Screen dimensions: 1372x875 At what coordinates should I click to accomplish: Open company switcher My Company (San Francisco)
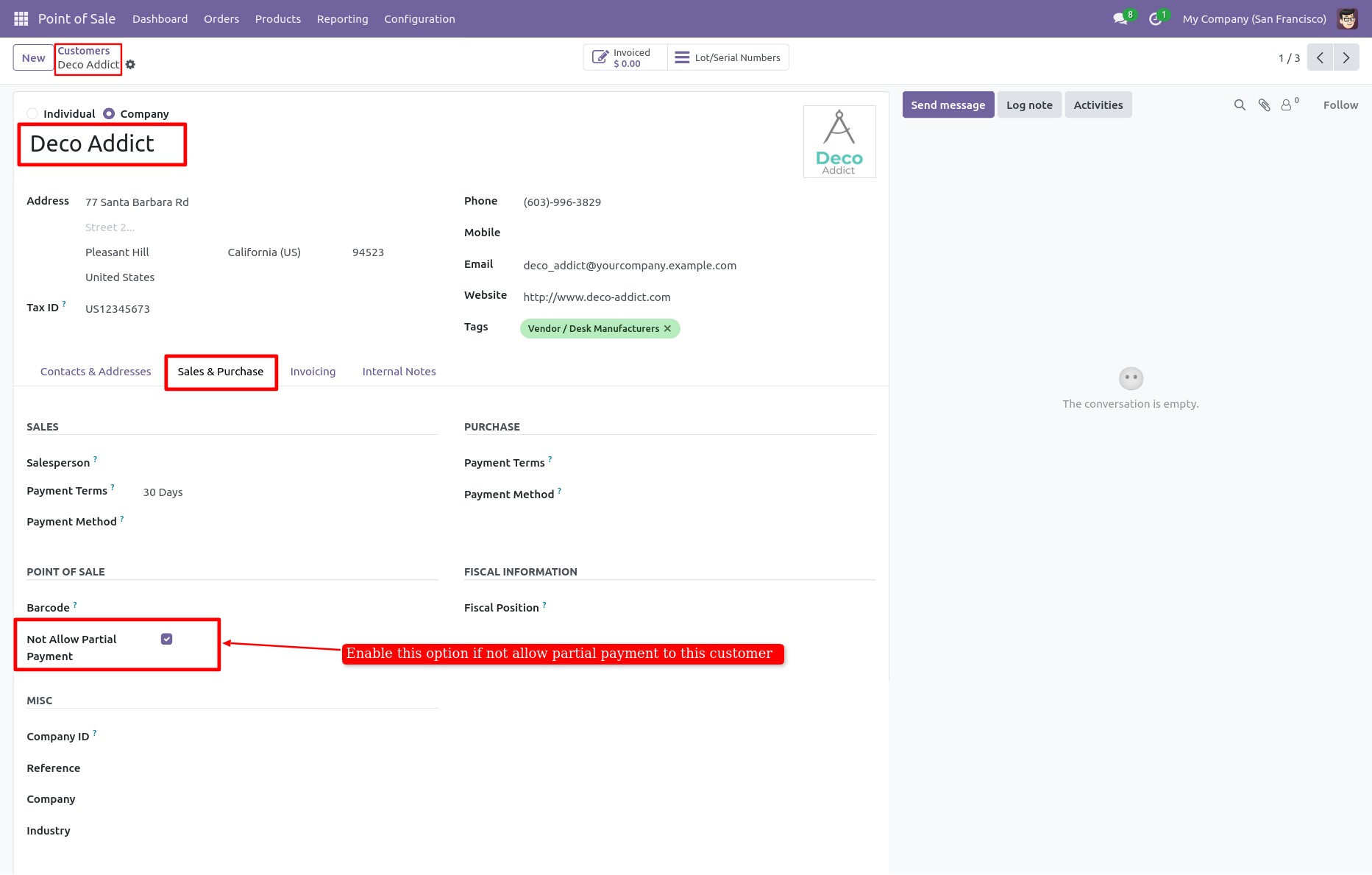coord(1254,19)
